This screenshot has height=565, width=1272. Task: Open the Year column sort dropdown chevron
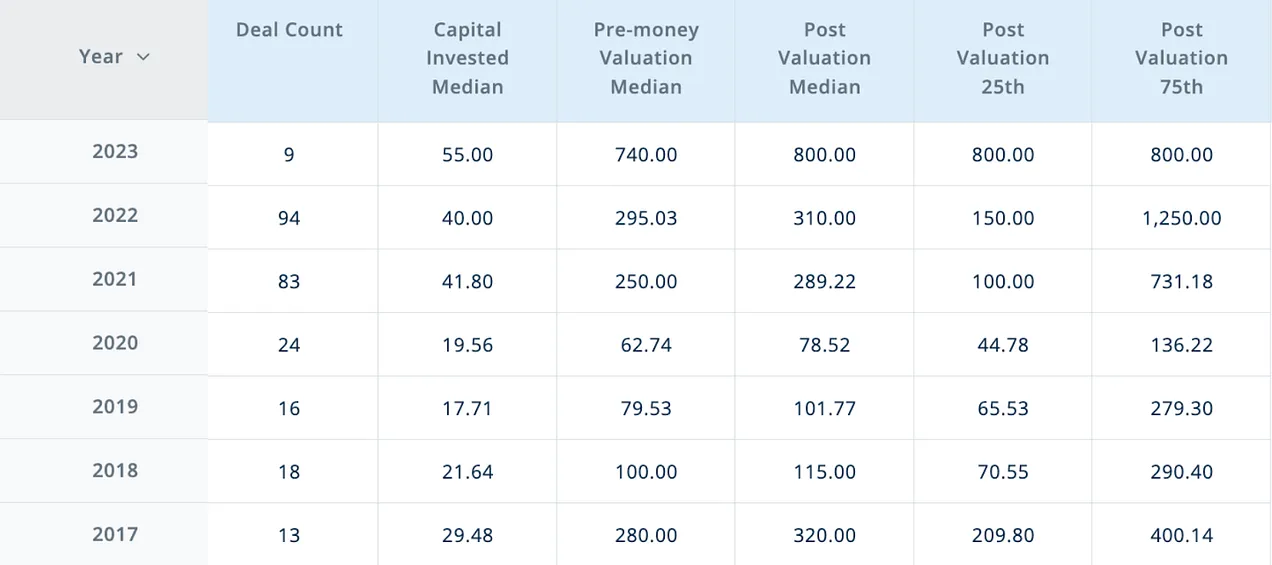pyautogui.click(x=143, y=57)
